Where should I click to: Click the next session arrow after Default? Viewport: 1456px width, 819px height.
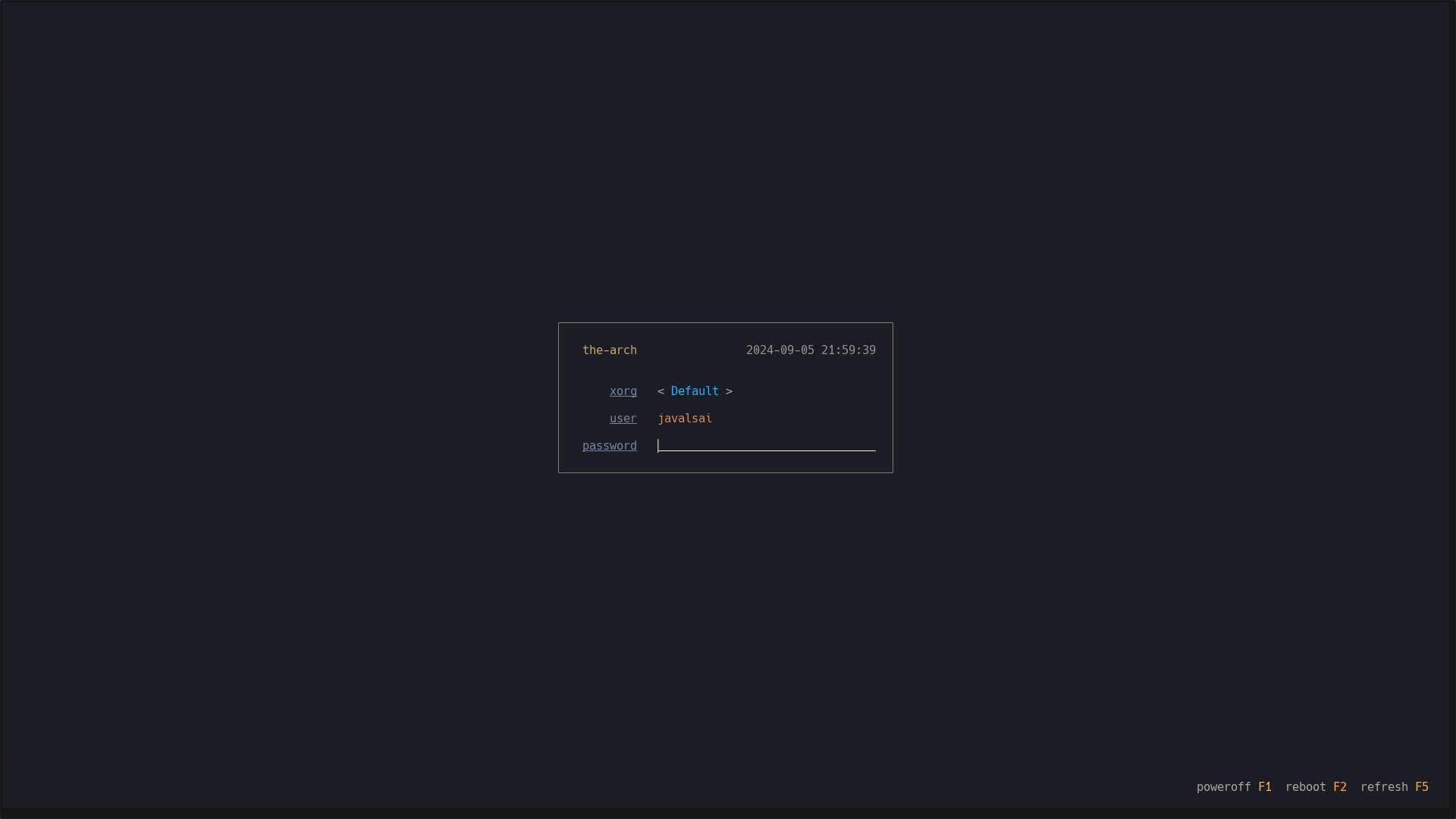tap(729, 391)
